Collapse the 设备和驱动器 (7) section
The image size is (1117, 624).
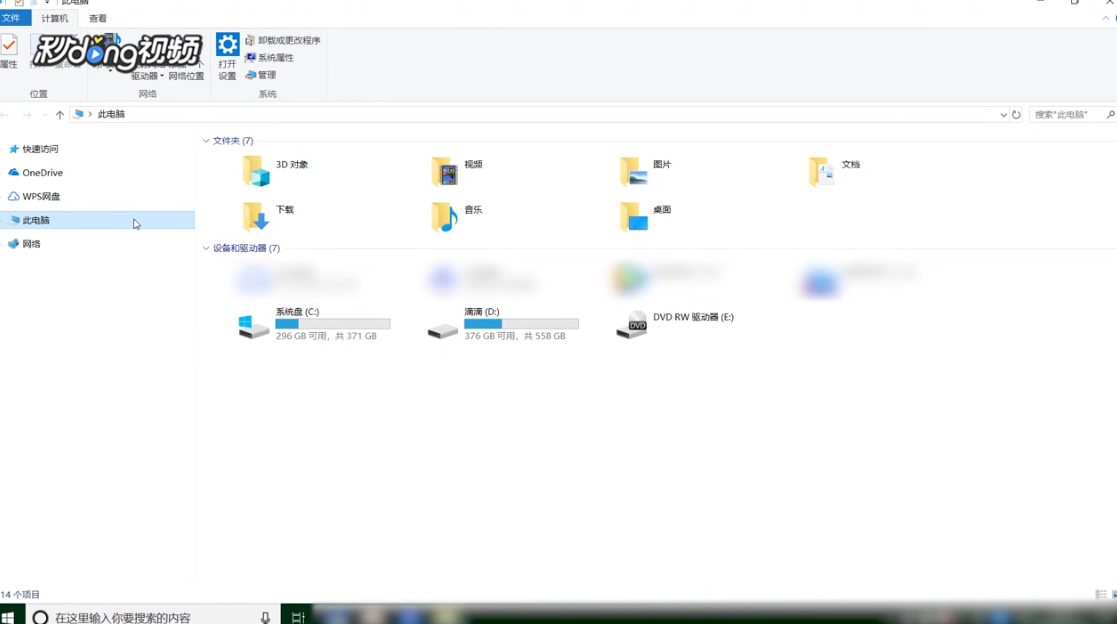[208, 248]
